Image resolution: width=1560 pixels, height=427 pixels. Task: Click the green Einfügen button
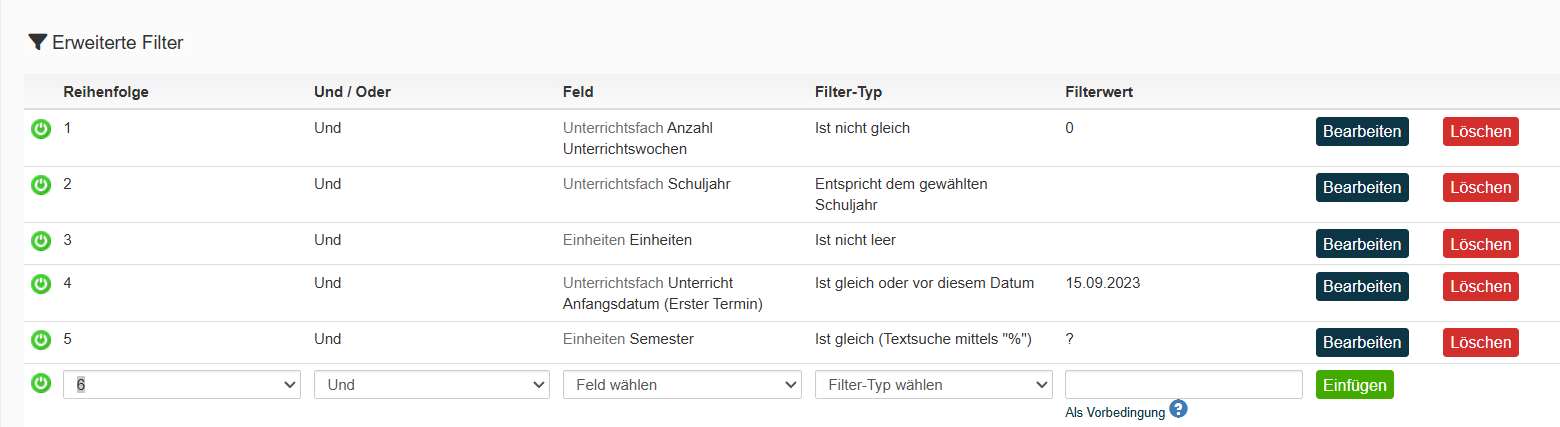tap(1355, 385)
